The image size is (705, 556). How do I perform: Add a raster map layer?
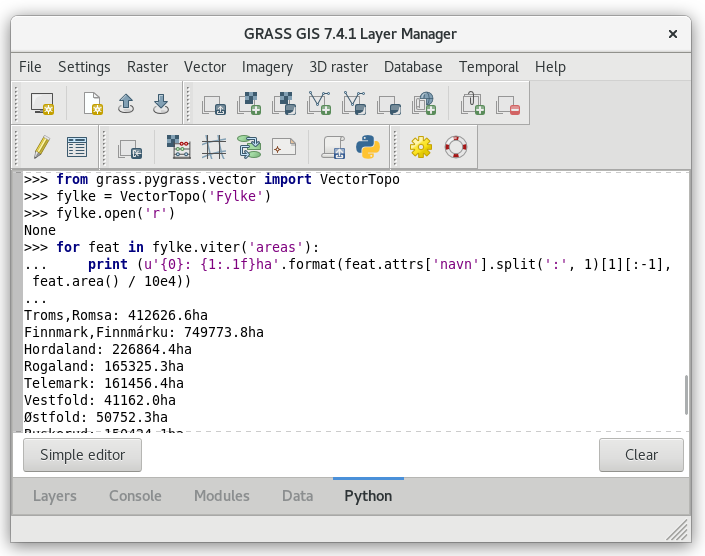249,103
